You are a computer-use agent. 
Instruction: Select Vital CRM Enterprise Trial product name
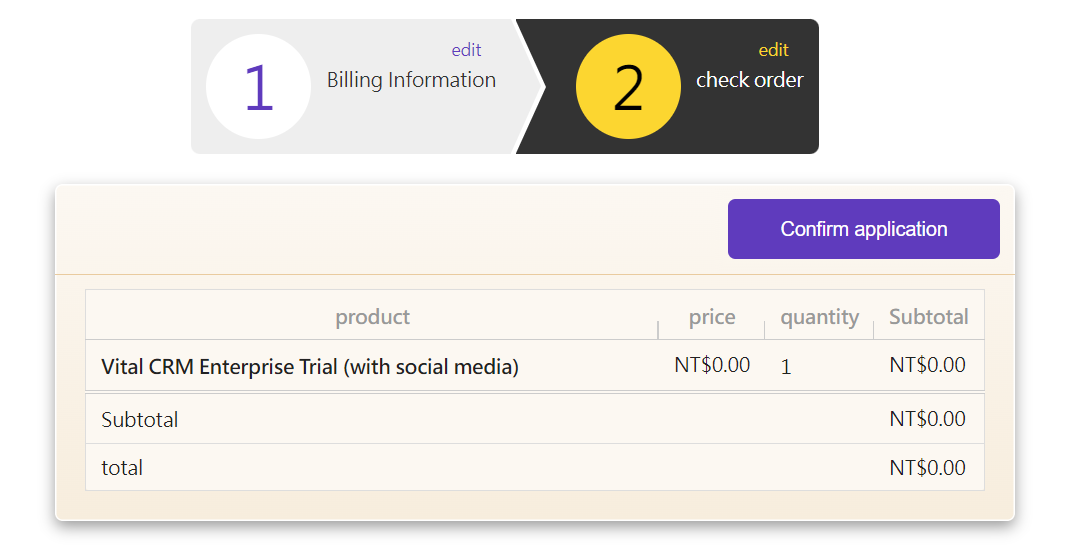[310, 367]
